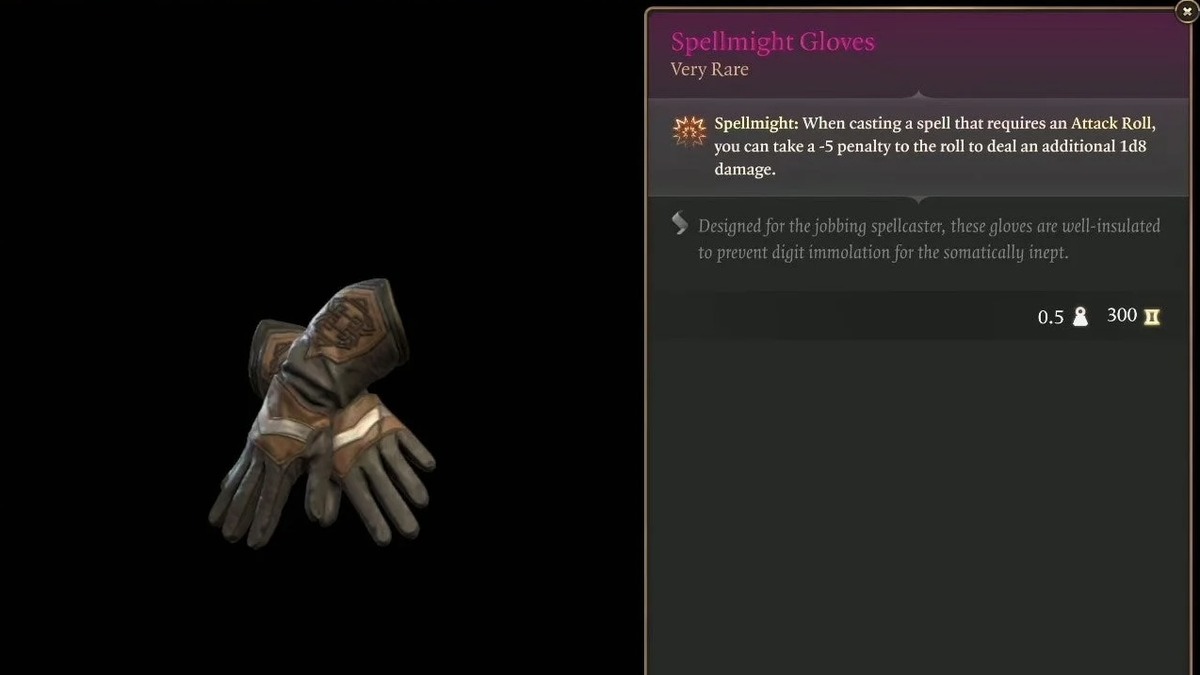
Task: Select the Spellmight Gloves title
Action: coord(772,42)
